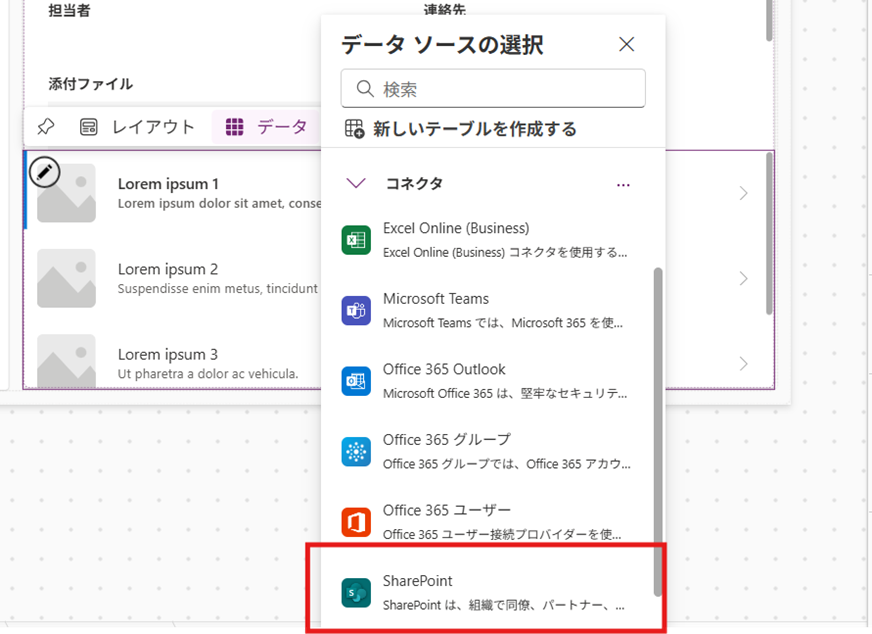This screenshot has width=872, height=634.
Task: Open the レイアウト tab
Action: (138, 127)
